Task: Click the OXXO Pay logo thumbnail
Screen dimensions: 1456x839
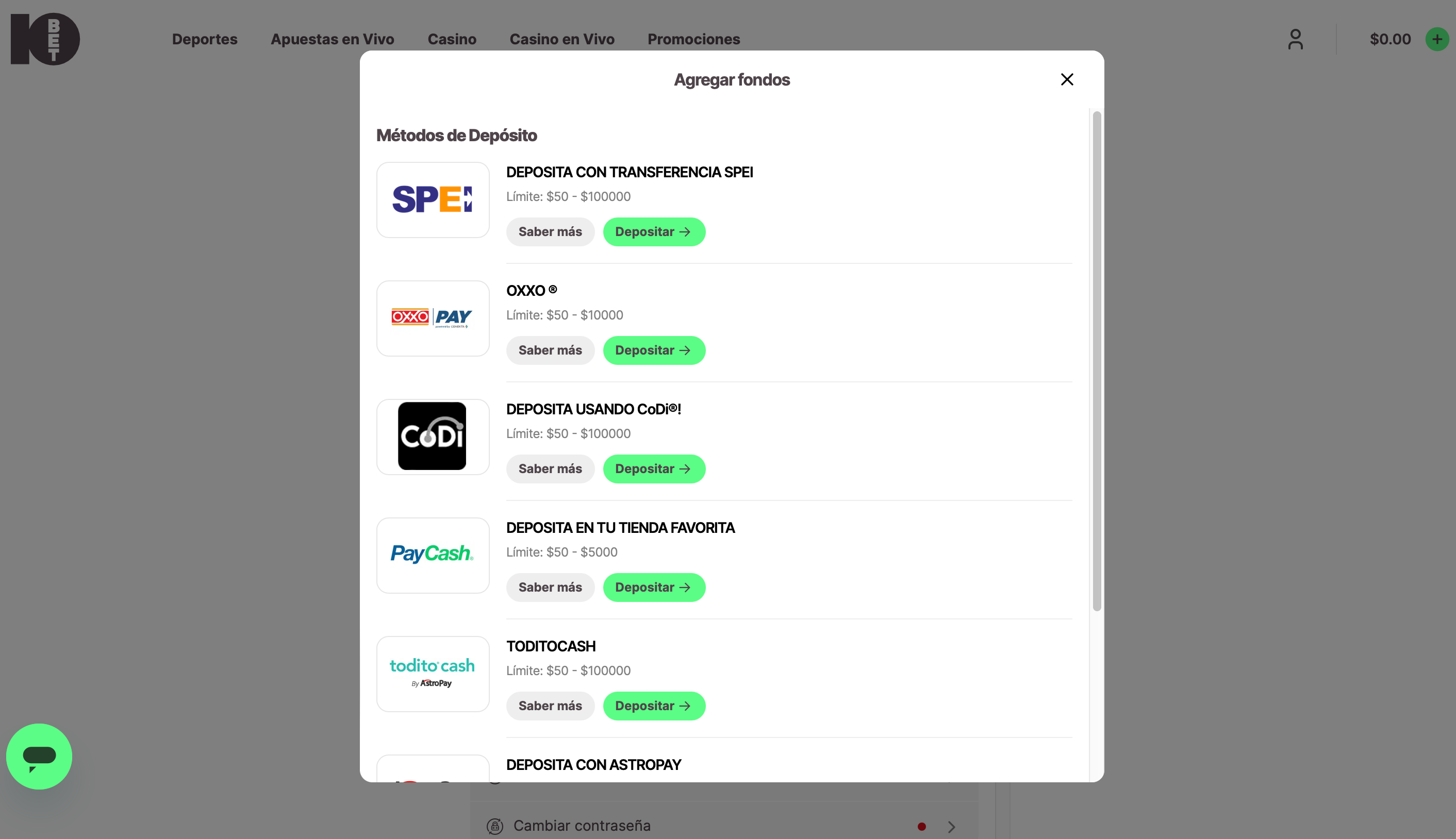Action: (433, 318)
